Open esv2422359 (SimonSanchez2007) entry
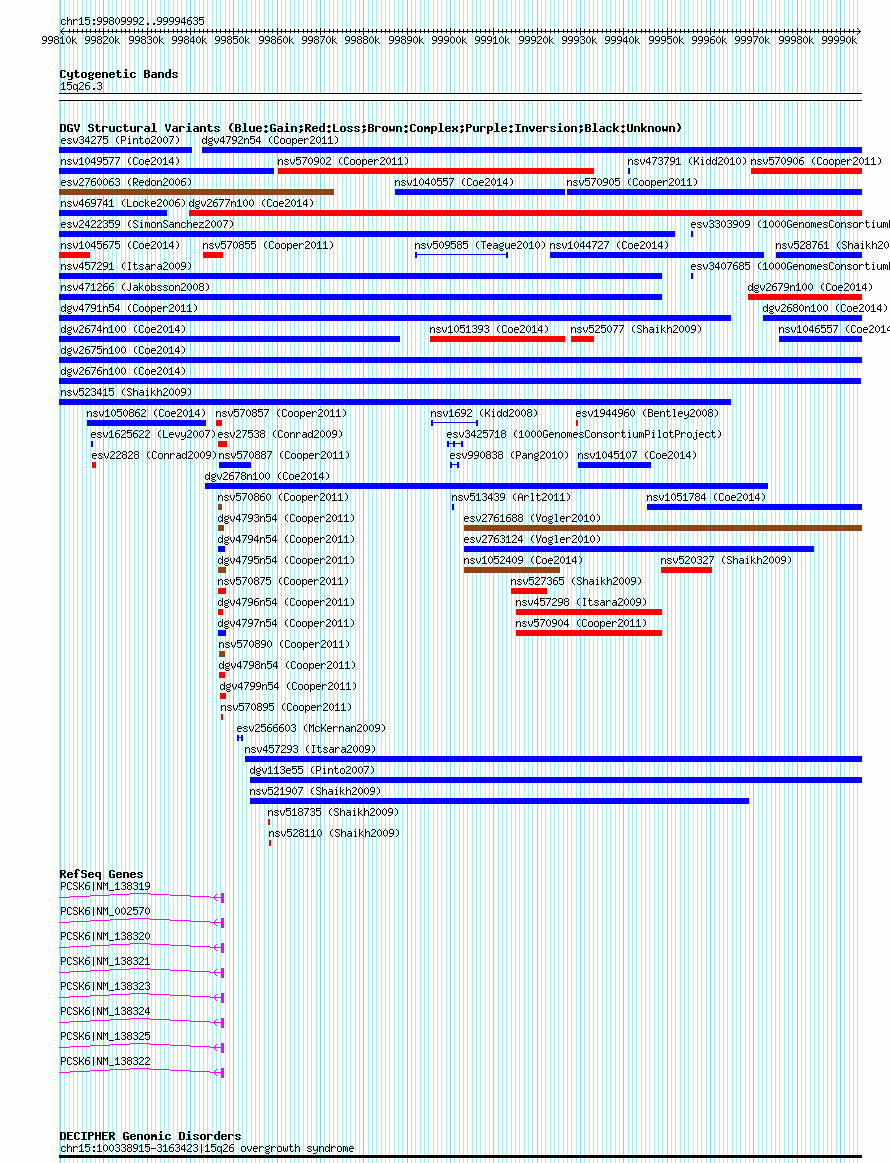This screenshot has width=890, height=1163. tap(147, 224)
